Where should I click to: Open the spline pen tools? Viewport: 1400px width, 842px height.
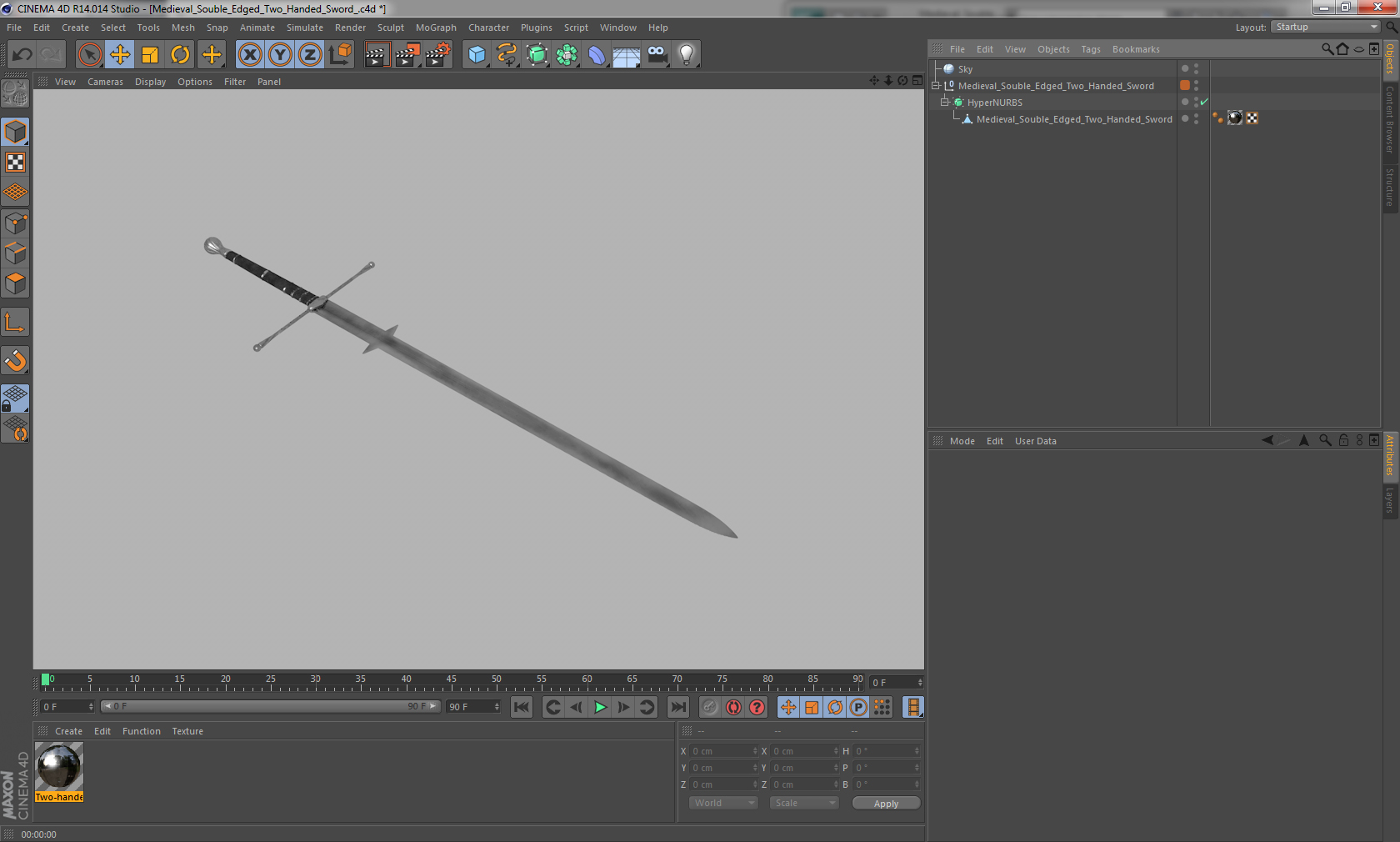click(x=507, y=55)
